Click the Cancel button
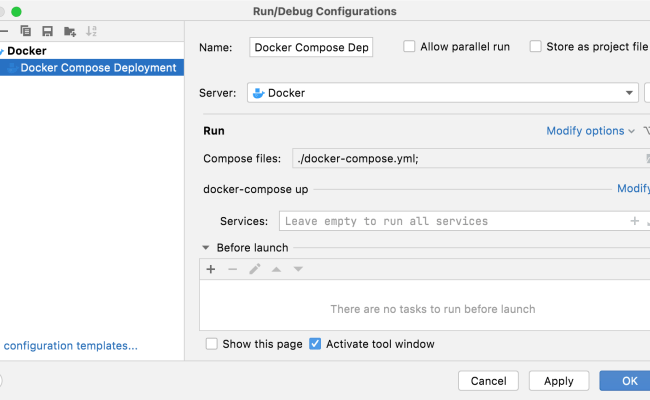This screenshot has height=400, width=650. (488, 381)
